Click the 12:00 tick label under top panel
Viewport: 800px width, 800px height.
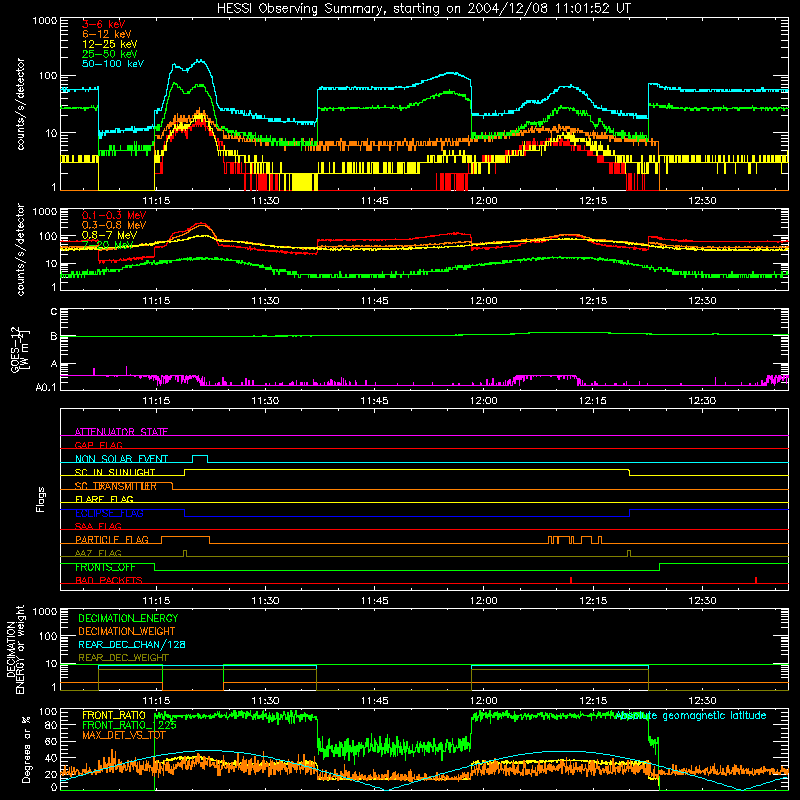[483, 201]
